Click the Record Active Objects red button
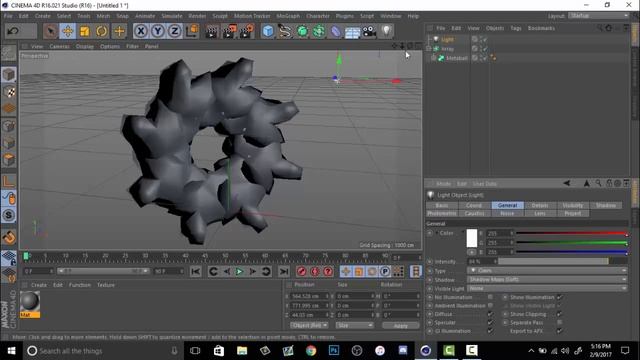This screenshot has width=640, height=360. pos(302,271)
